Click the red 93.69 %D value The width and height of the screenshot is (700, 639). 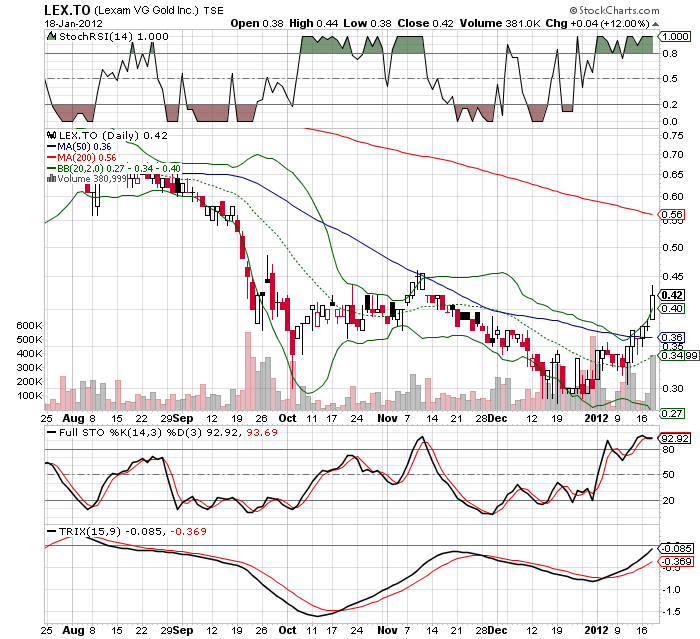[262, 433]
